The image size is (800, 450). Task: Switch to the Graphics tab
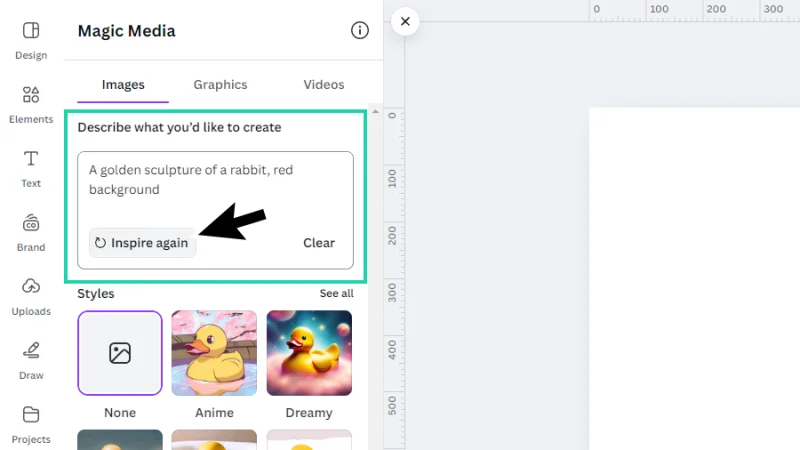(220, 85)
